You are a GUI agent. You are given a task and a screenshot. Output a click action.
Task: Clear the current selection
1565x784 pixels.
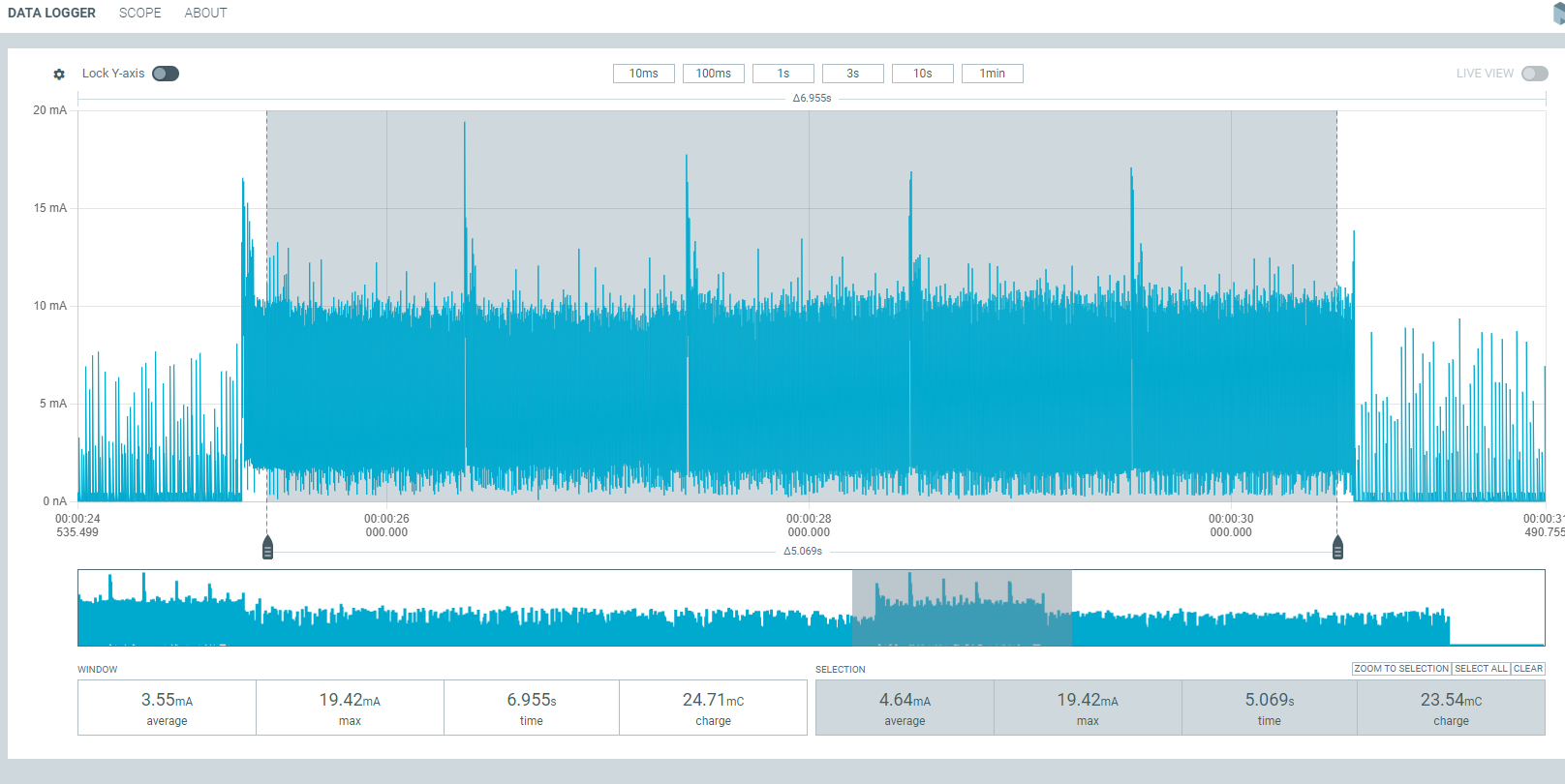(1528, 669)
